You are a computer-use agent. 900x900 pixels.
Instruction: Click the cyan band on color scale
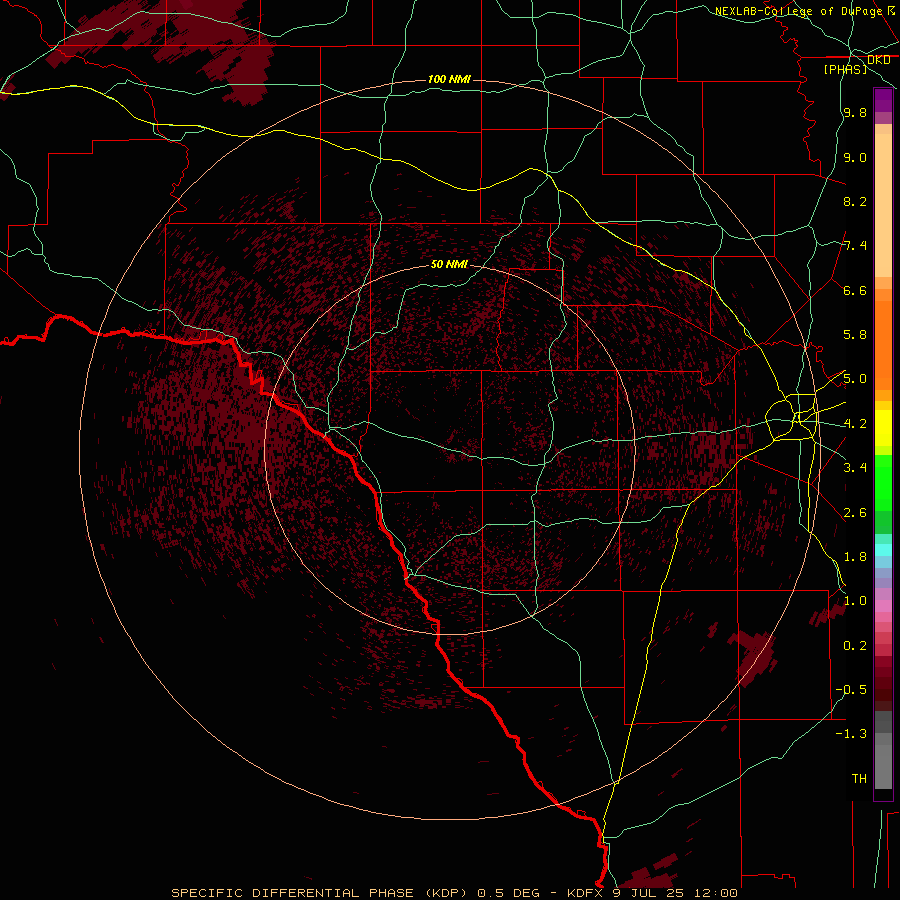883,550
